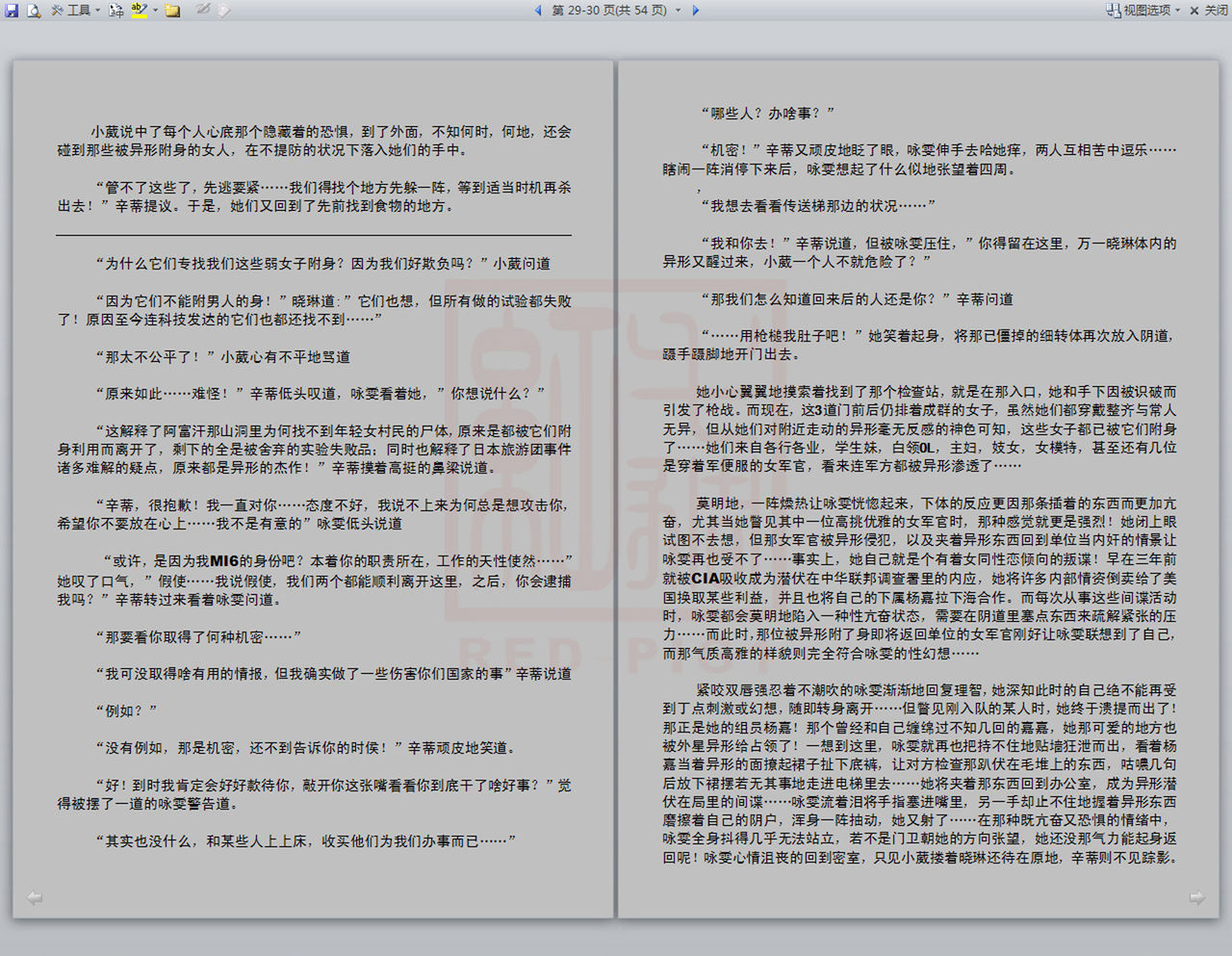The width and height of the screenshot is (1232, 956).
Task: Click the grayed-out ink pen icon
Action: (x=203, y=10)
